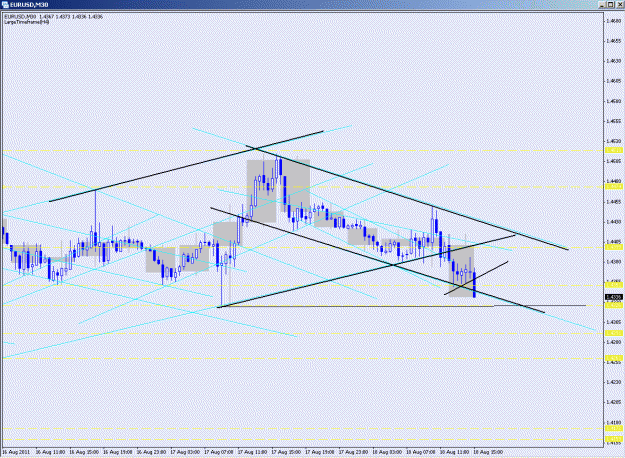Click the 17 Aug 23:00 time axis label
The image size is (625, 458).
[354, 452]
